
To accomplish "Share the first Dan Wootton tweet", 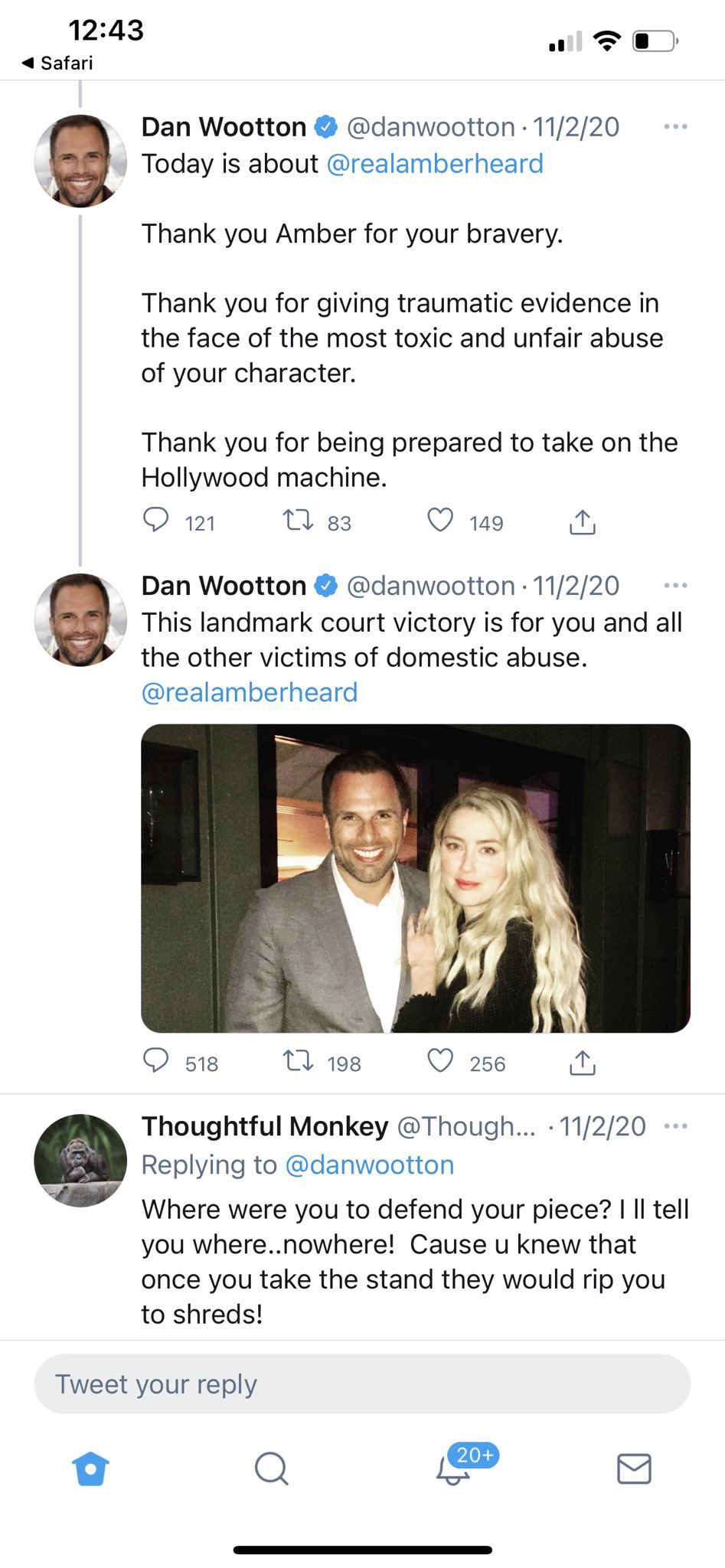I will (x=582, y=522).
